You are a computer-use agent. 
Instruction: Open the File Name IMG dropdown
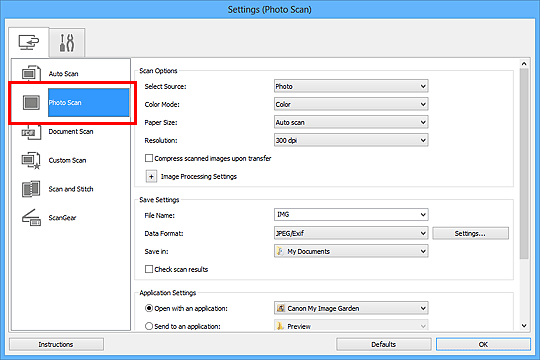[x=351, y=215]
